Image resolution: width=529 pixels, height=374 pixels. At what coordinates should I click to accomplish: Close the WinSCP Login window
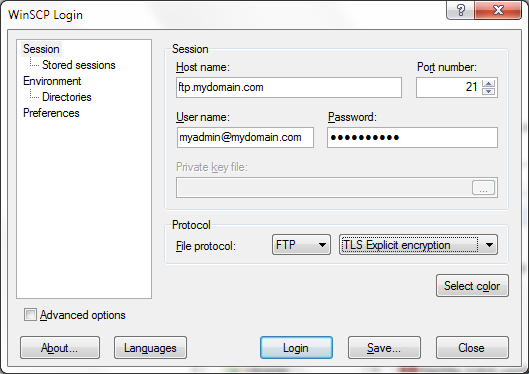[x=498, y=10]
